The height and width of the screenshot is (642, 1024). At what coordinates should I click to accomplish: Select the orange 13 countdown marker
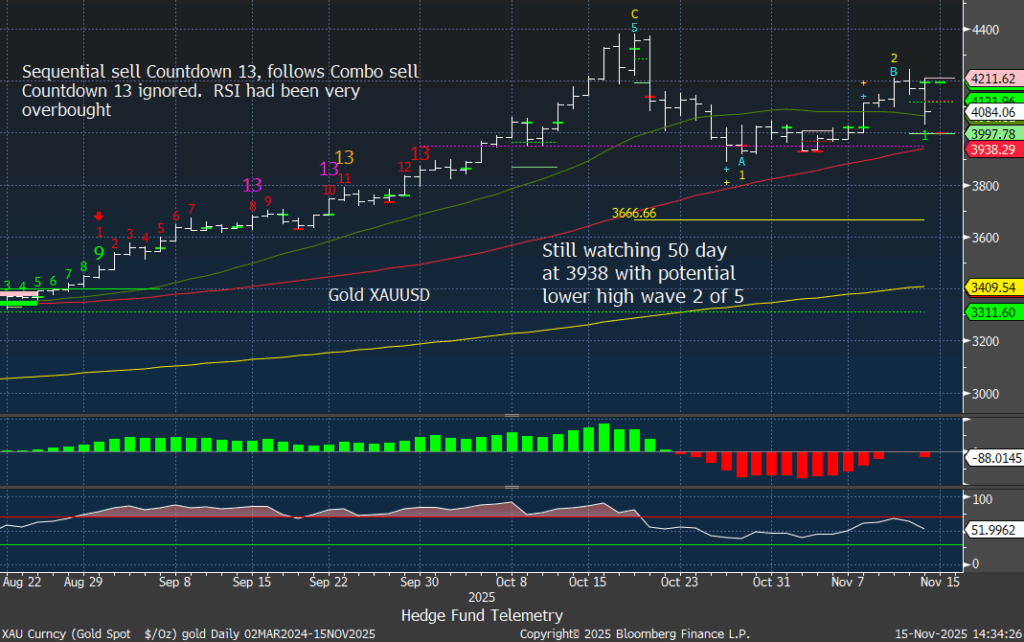[x=344, y=157]
